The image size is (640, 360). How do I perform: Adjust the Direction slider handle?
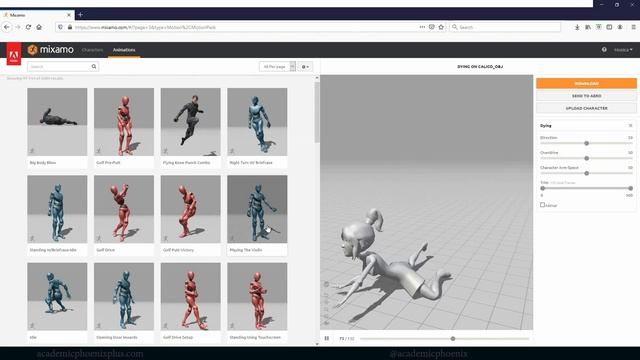(587, 143)
